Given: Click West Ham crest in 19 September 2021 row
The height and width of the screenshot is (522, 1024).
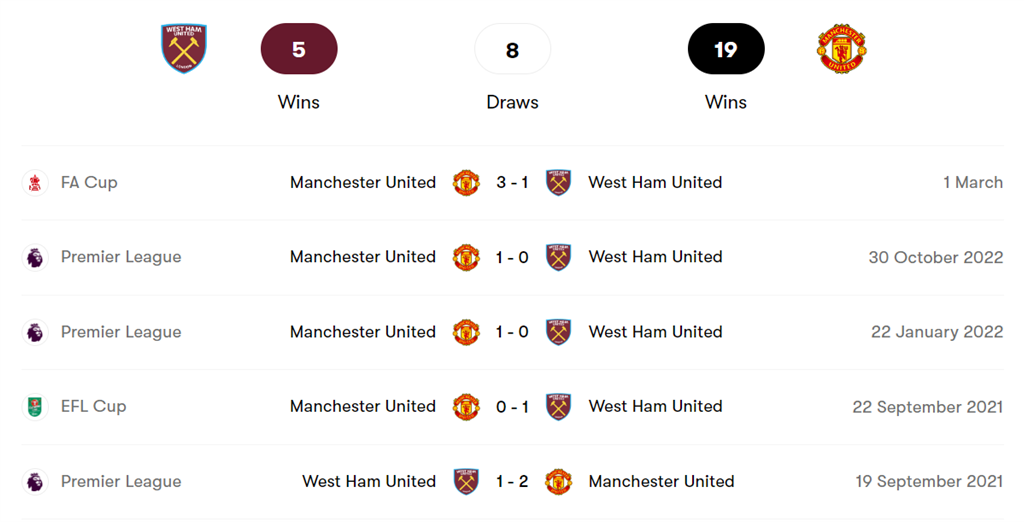Looking at the screenshot, I should 466,481.
